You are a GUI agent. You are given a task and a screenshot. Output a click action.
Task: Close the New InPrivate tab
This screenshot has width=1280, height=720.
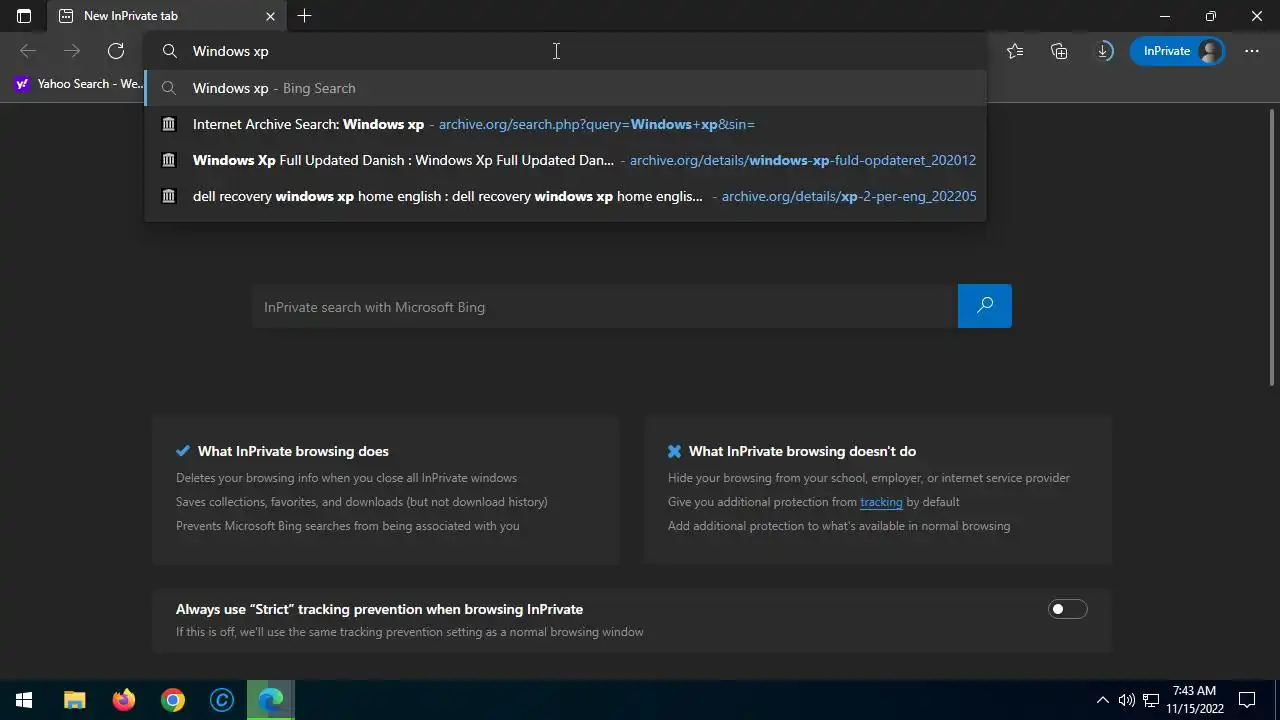[x=270, y=16]
